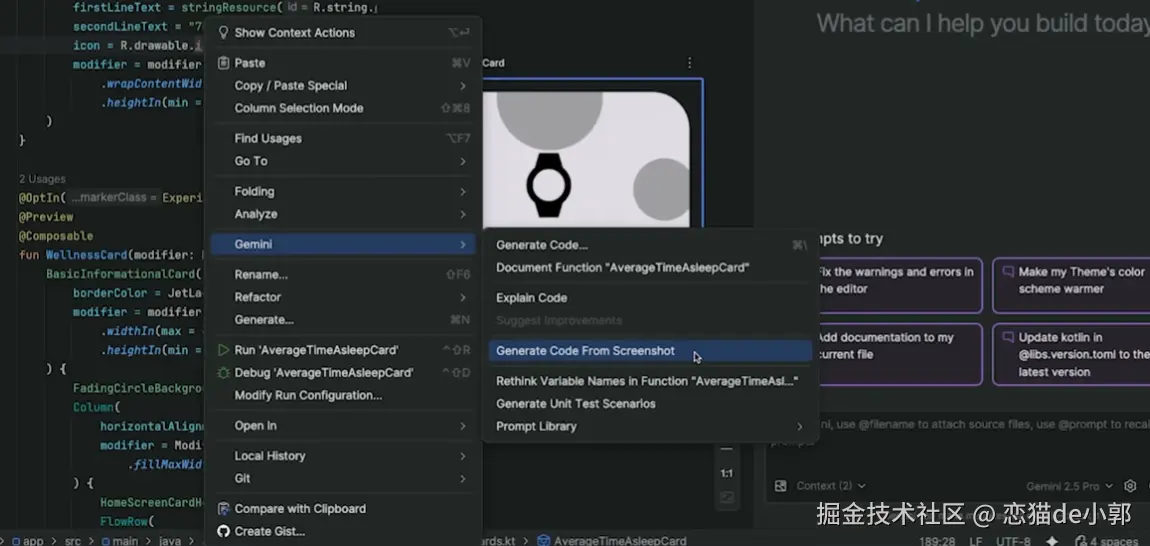1150x546 pixels.
Task: Click 'src' in the breadcrumb bar
Action: pos(73,541)
